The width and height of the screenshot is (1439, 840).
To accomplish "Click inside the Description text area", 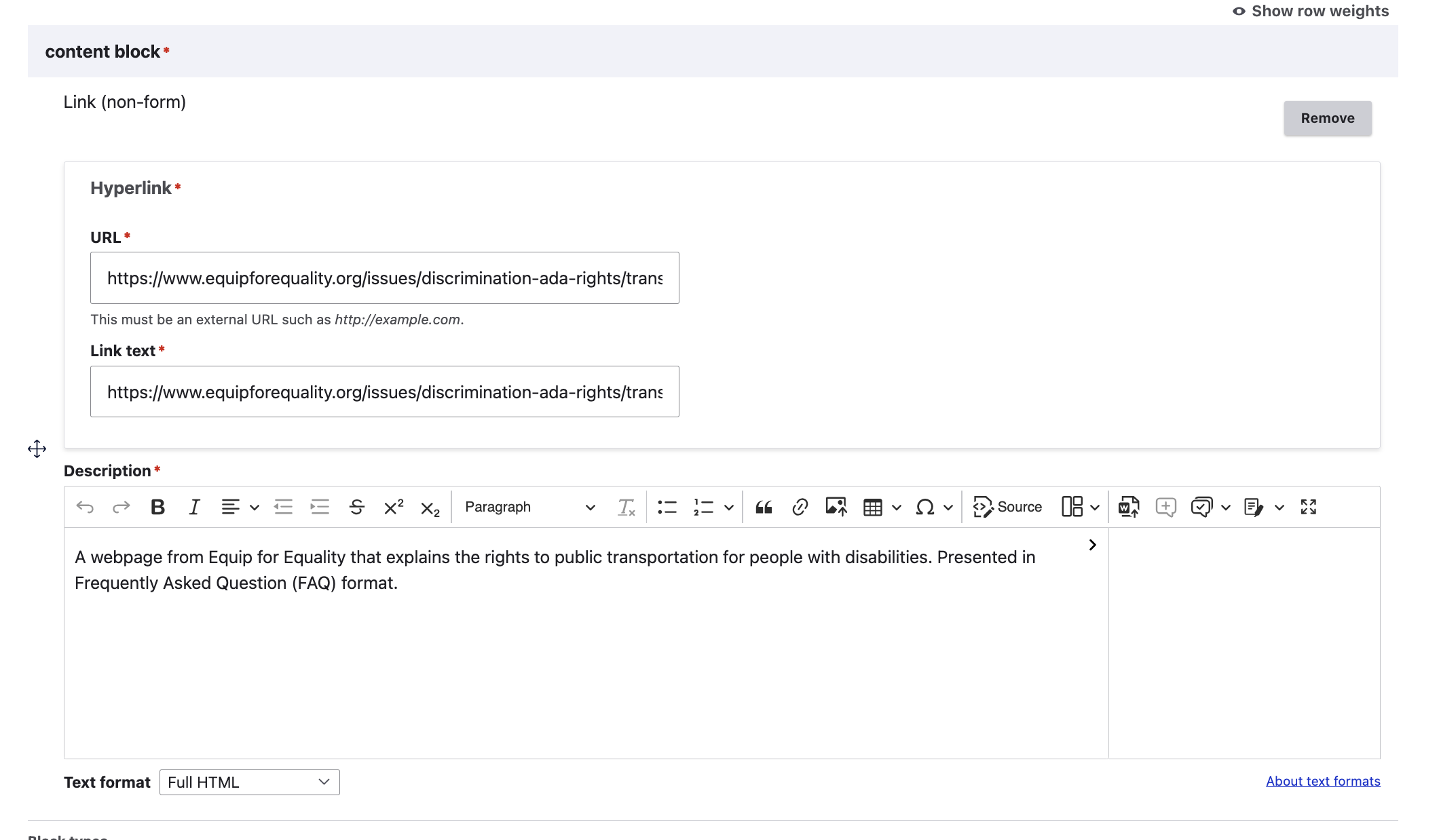I will pos(586,643).
